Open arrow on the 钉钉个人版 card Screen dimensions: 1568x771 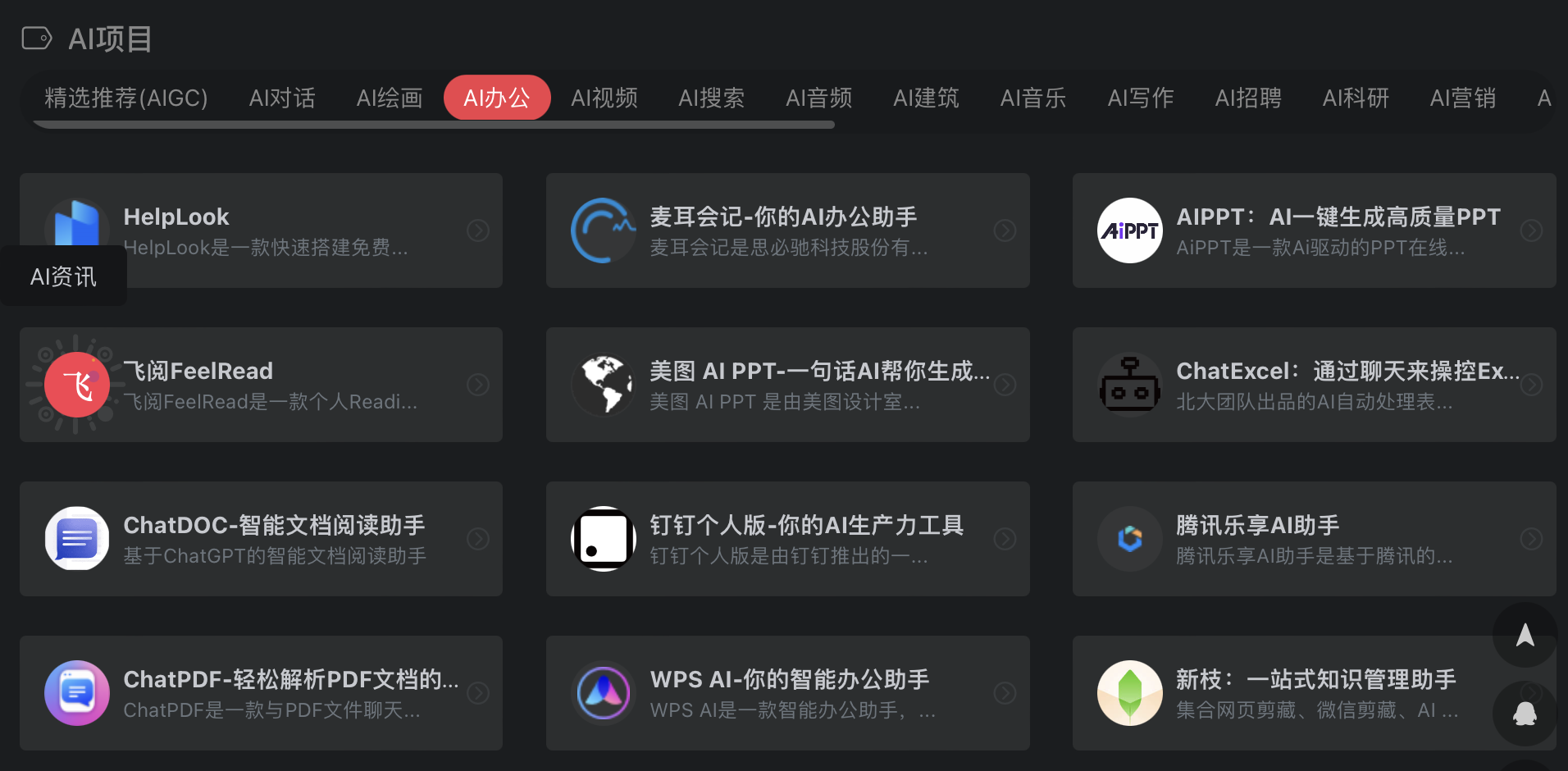[x=1005, y=539]
